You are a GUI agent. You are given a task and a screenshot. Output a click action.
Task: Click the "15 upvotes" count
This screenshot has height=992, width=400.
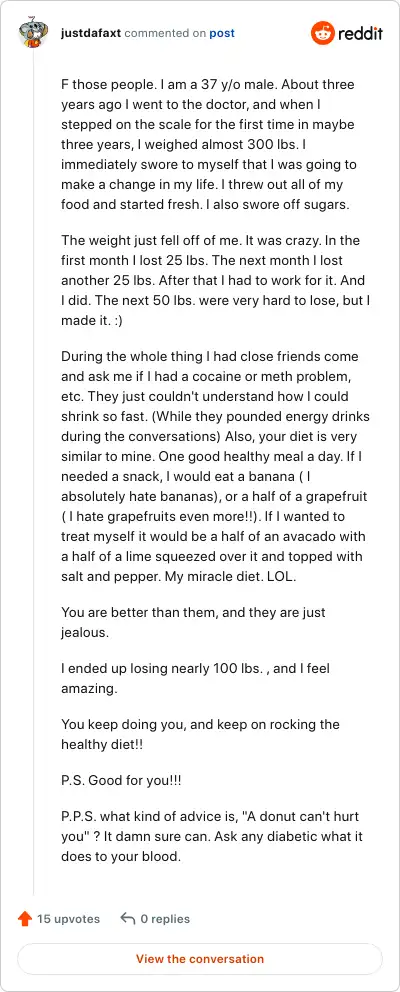coord(68,919)
